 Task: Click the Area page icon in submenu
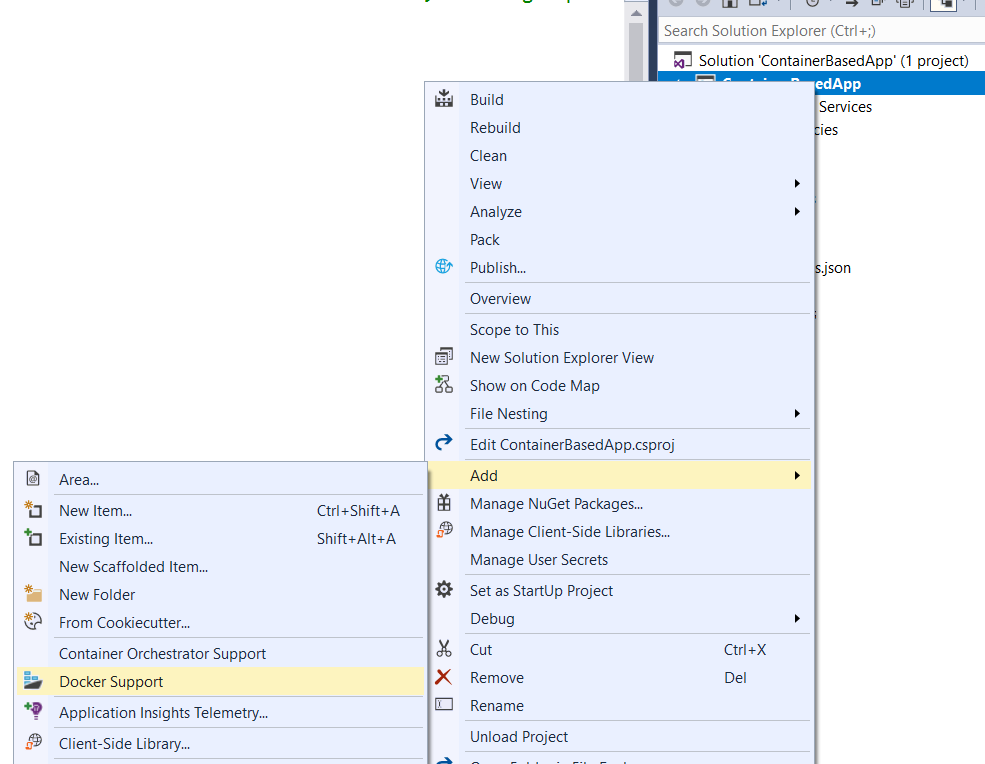pyautogui.click(x=33, y=479)
